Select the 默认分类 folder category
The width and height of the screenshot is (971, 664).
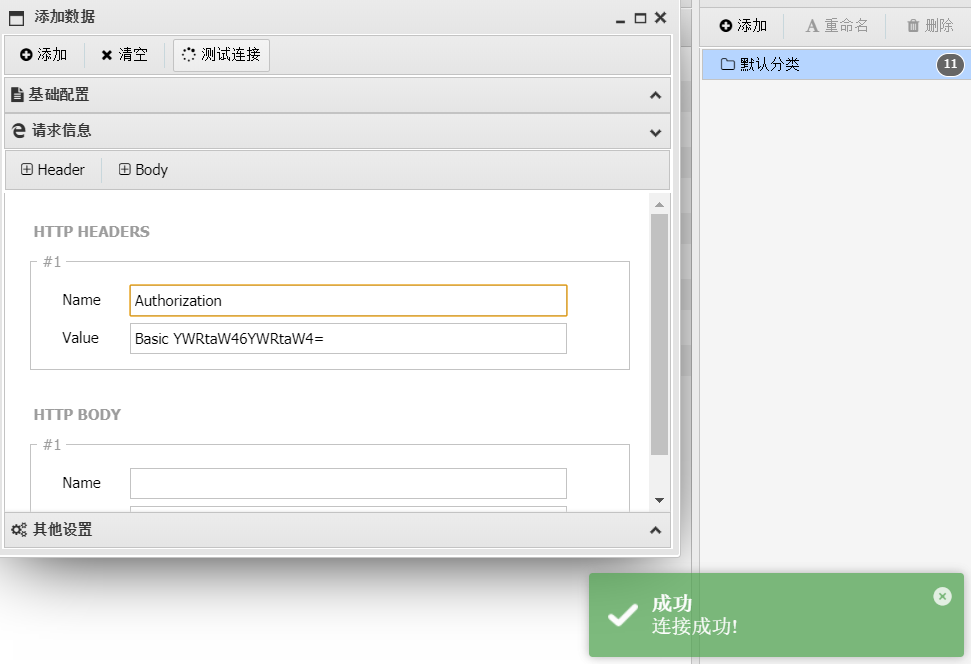[770, 65]
